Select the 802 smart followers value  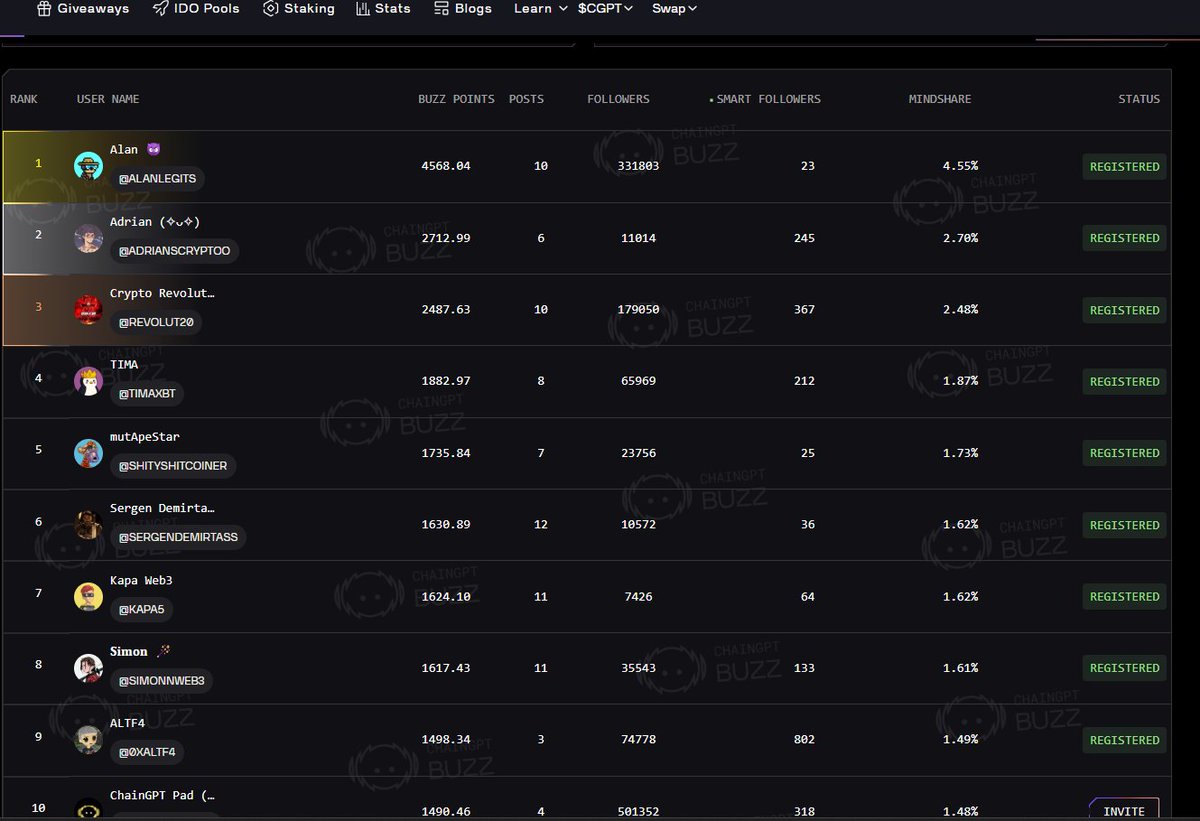tap(804, 740)
